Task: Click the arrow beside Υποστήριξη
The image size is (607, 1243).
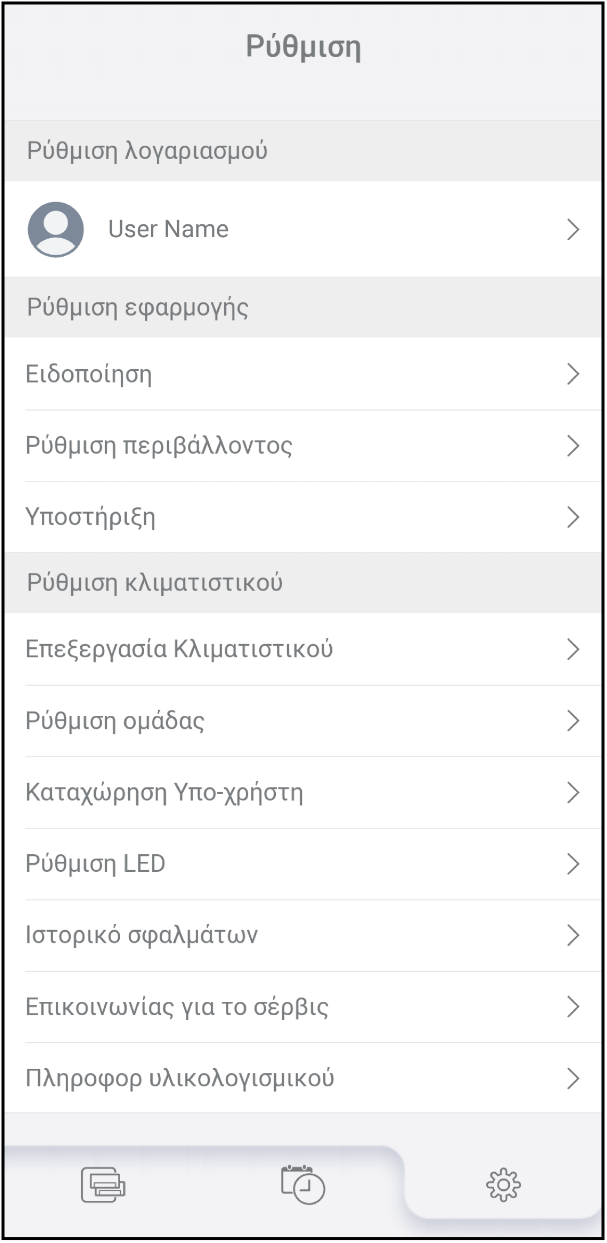Action: click(x=573, y=517)
